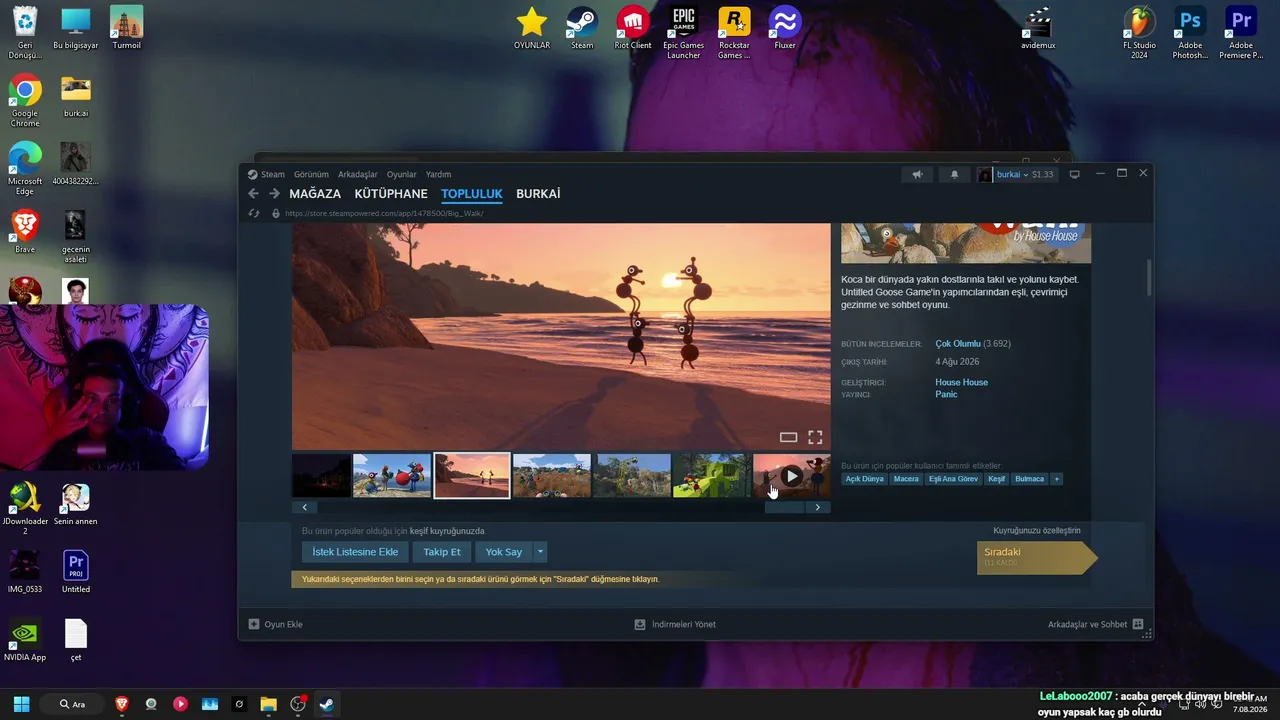Screen dimensions: 1280x720
Task: Go forward with Steam's forward arrow
Action: (x=274, y=194)
